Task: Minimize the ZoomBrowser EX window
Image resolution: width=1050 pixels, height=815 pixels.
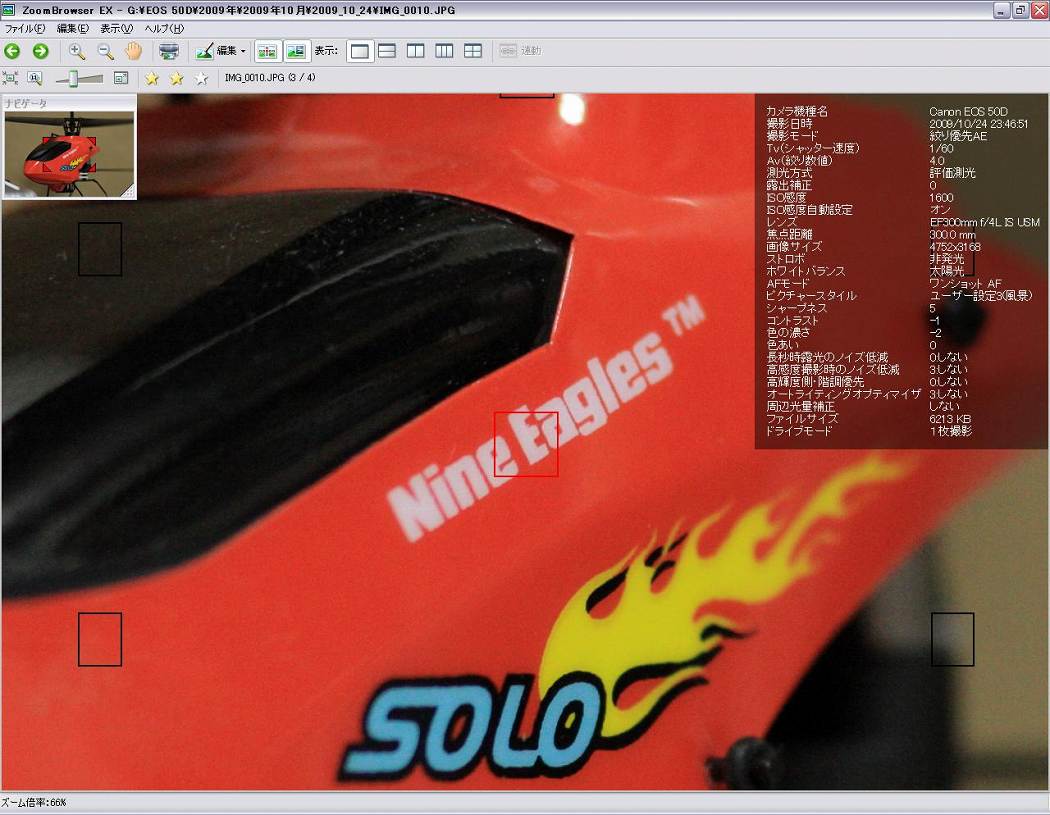Action: 1001,10
